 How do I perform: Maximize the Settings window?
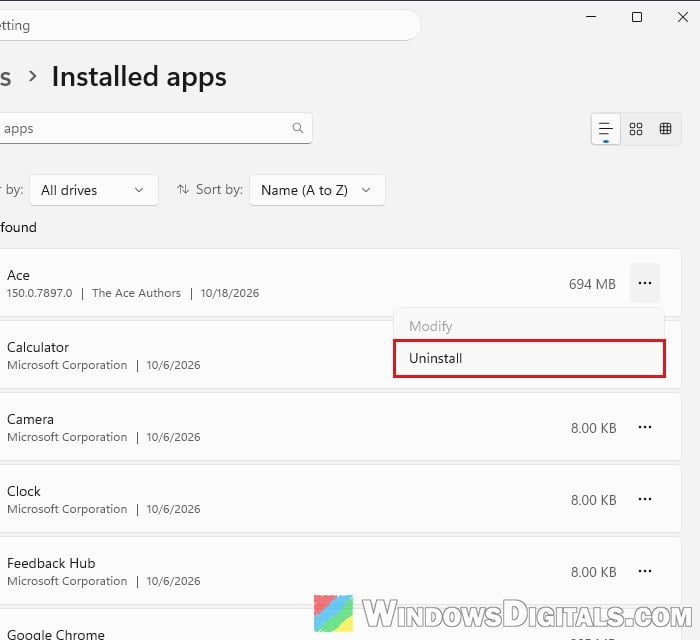637,17
